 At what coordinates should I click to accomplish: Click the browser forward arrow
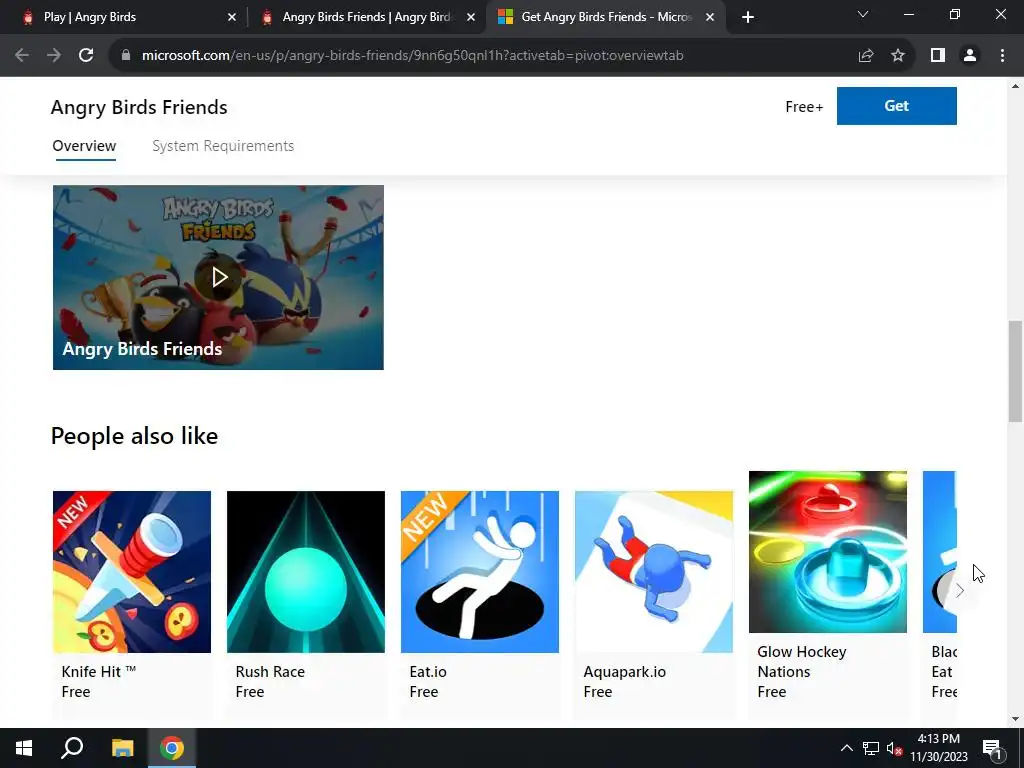(54, 56)
